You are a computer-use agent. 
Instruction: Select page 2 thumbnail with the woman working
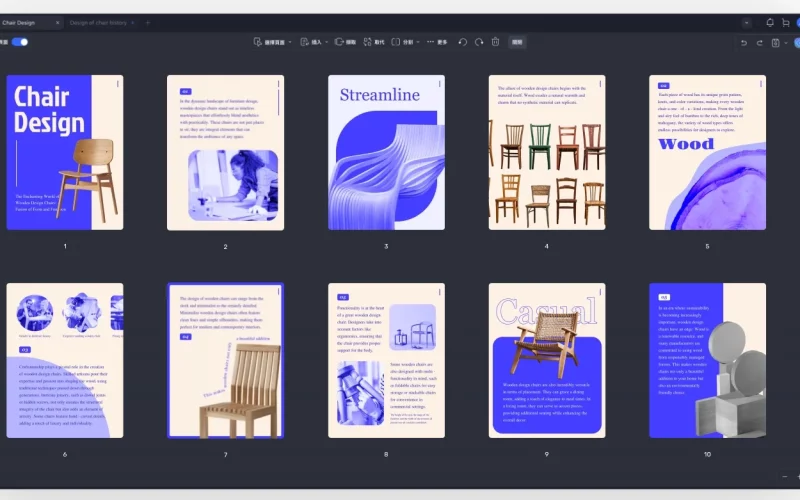226,153
